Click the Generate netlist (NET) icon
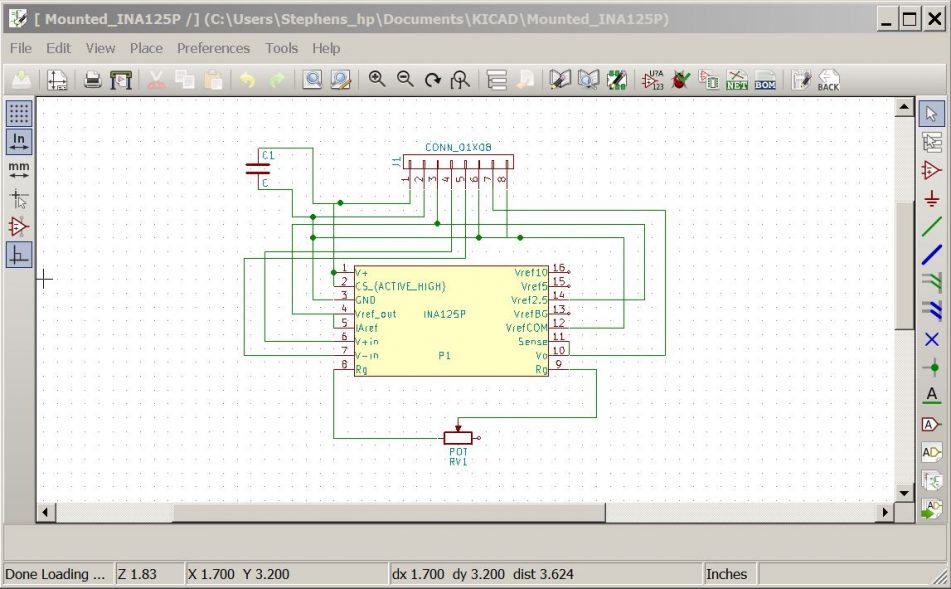 [737, 79]
